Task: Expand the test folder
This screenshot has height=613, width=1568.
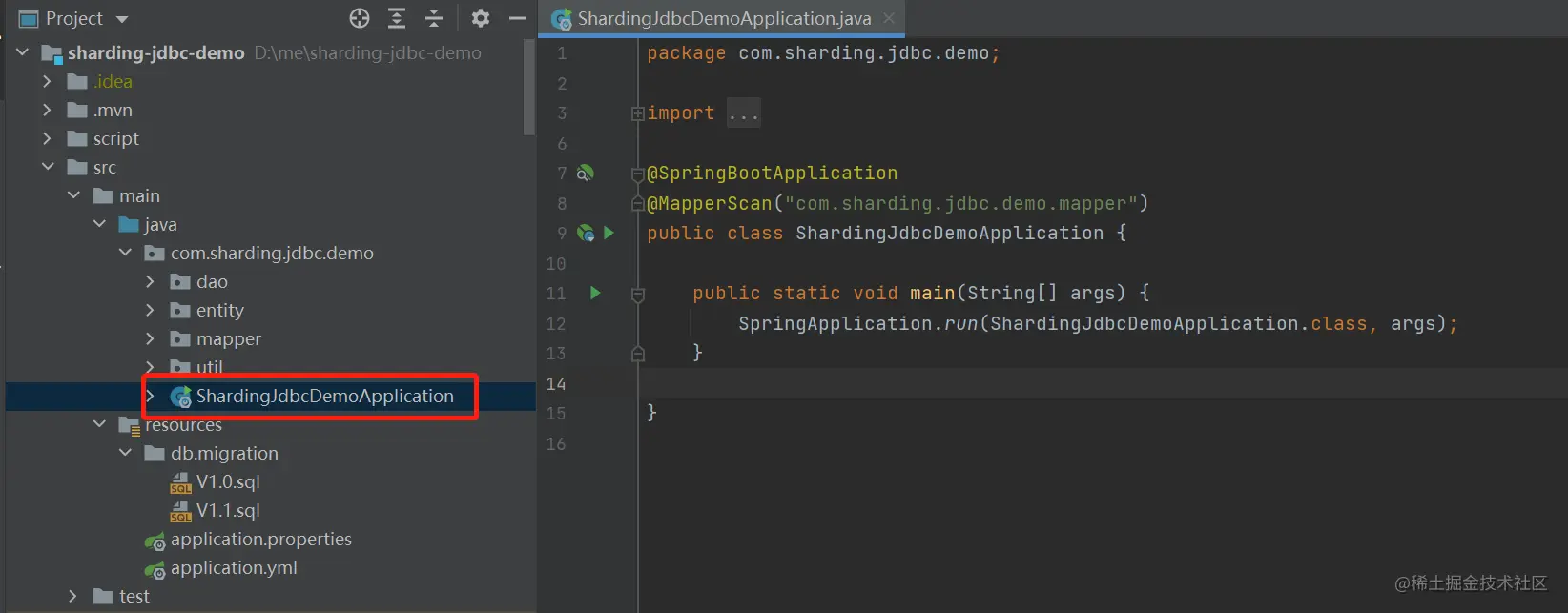Action: coord(72,596)
